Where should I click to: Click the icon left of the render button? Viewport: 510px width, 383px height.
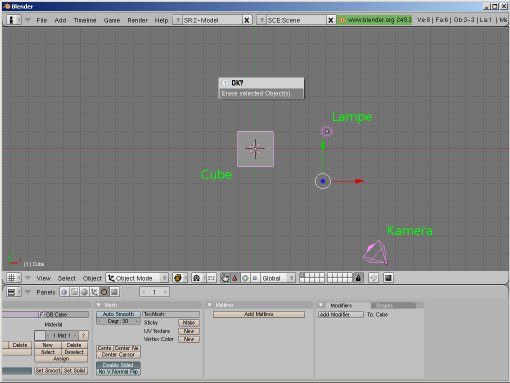point(373,278)
